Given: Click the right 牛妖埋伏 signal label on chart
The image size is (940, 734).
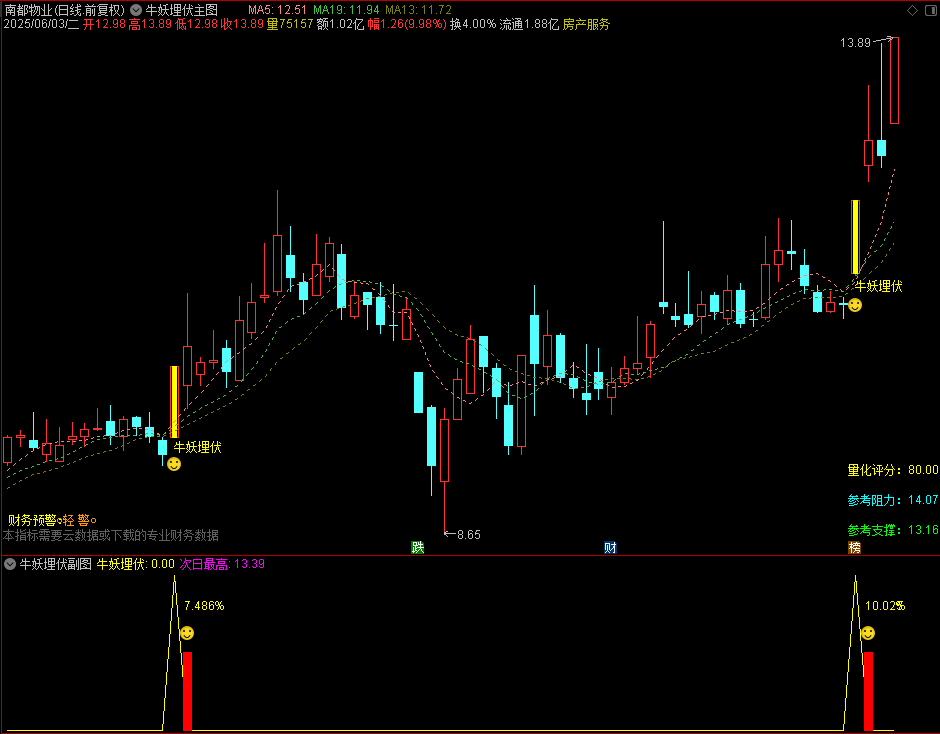Looking at the screenshot, I should [x=878, y=286].
